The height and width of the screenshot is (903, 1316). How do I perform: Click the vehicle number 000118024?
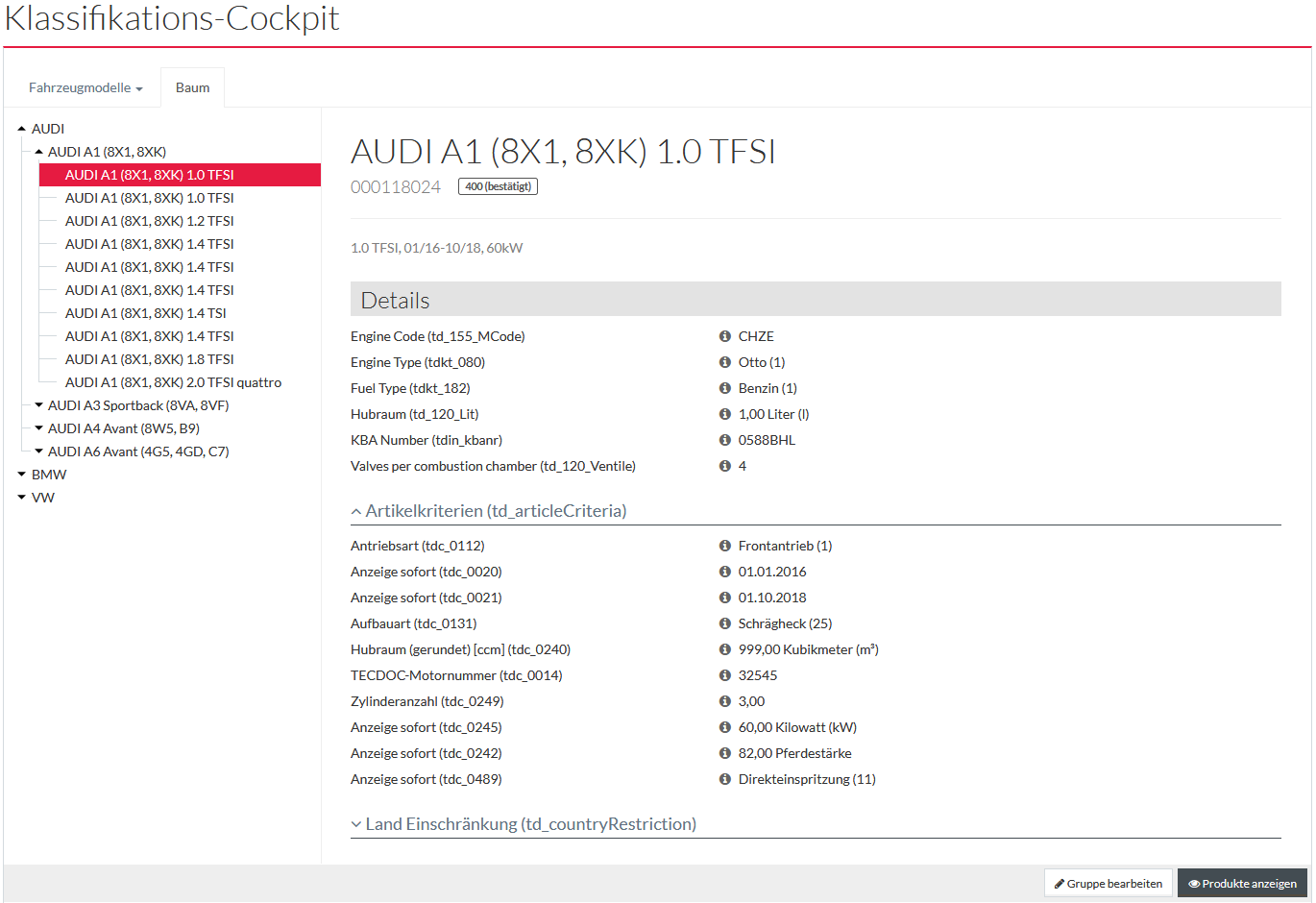point(396,187)
